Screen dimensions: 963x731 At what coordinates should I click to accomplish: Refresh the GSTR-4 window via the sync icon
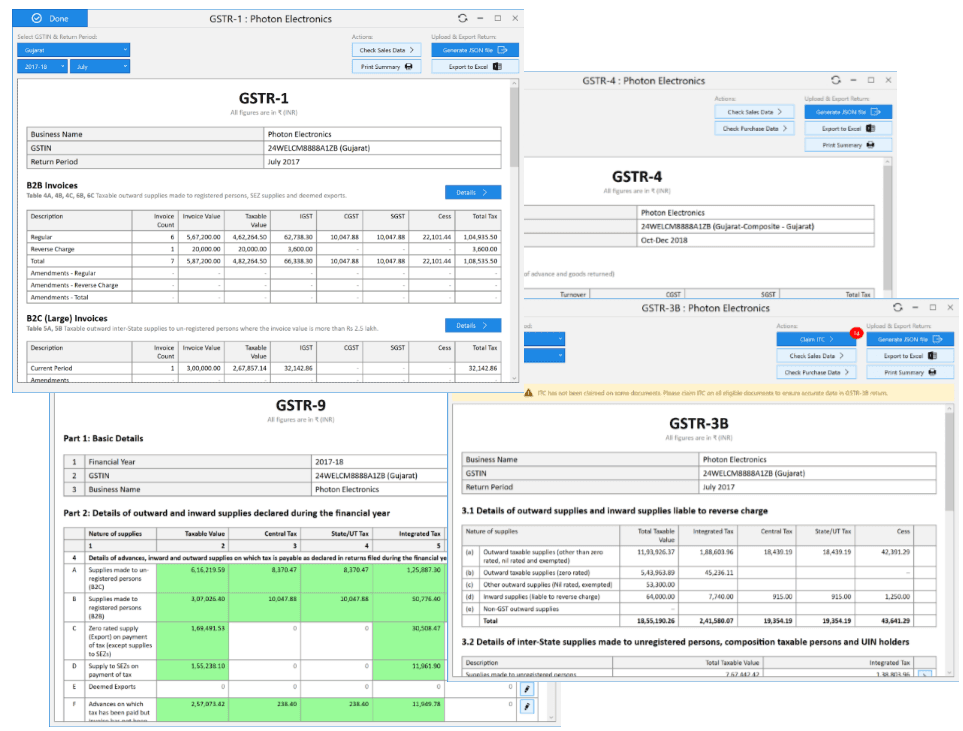pyautogui.click(x=836, y=80)
